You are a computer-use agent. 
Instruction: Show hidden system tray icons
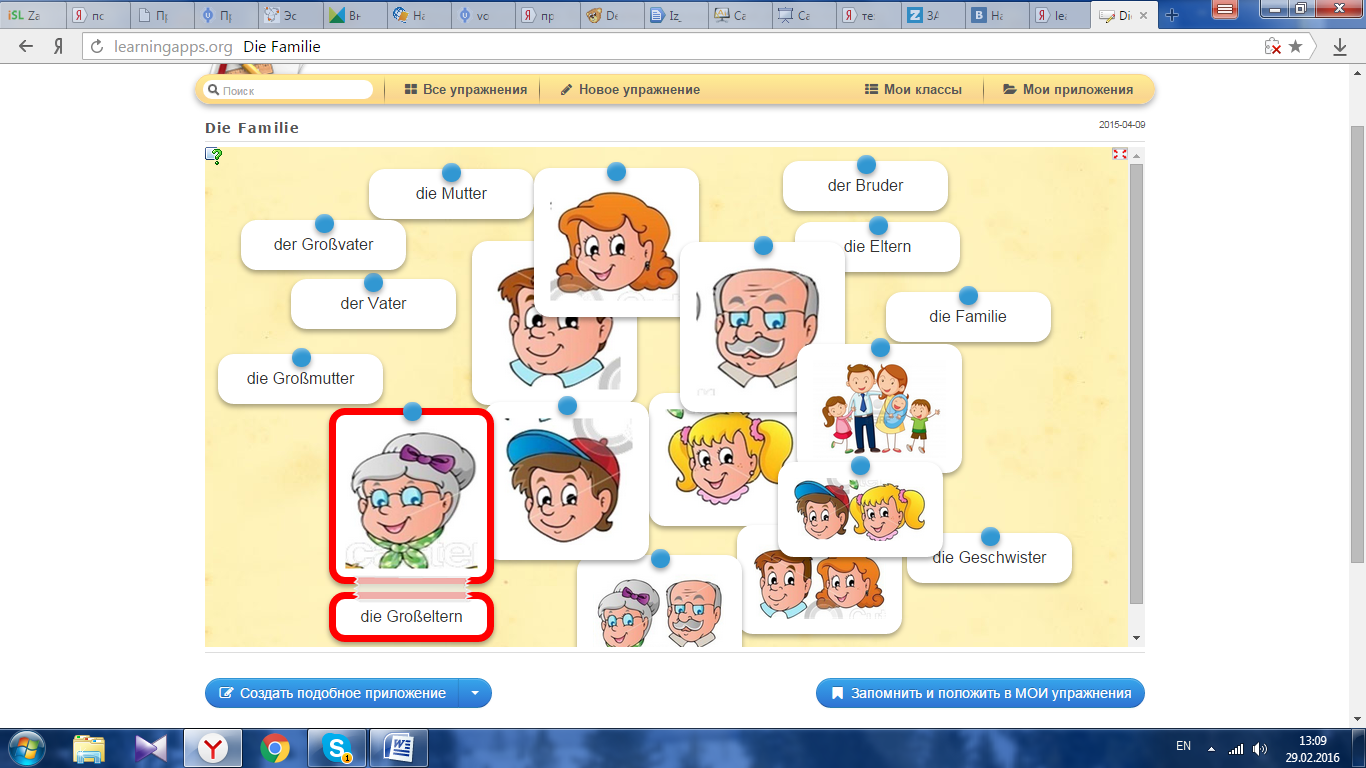click(1211, 748)
